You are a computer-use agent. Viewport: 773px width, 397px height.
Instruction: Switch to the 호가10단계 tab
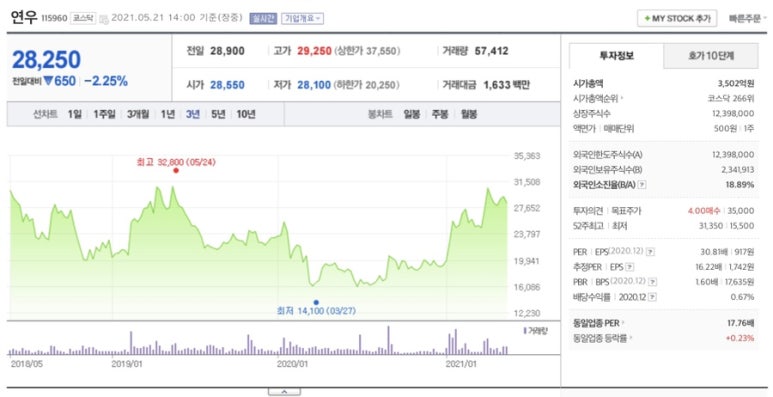pos(710,56)
